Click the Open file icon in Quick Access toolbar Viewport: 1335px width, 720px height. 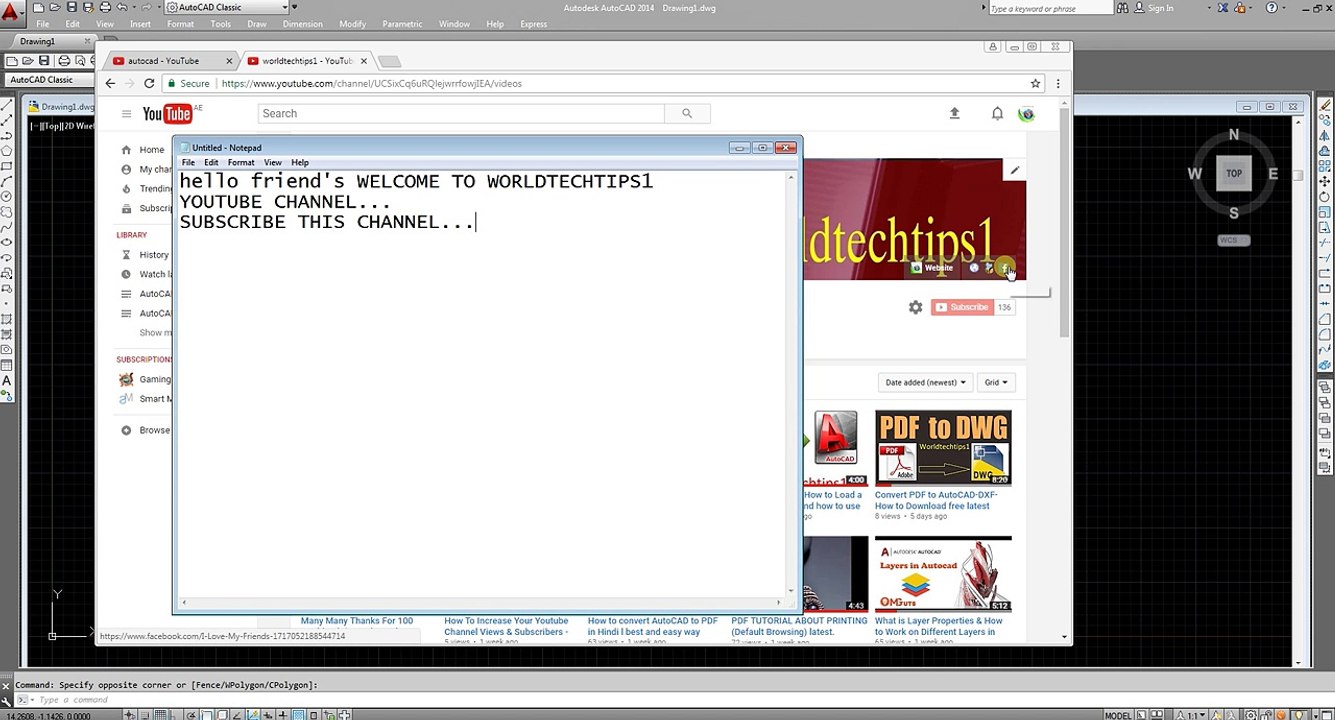pyautogui.click(x=55, y=7)
